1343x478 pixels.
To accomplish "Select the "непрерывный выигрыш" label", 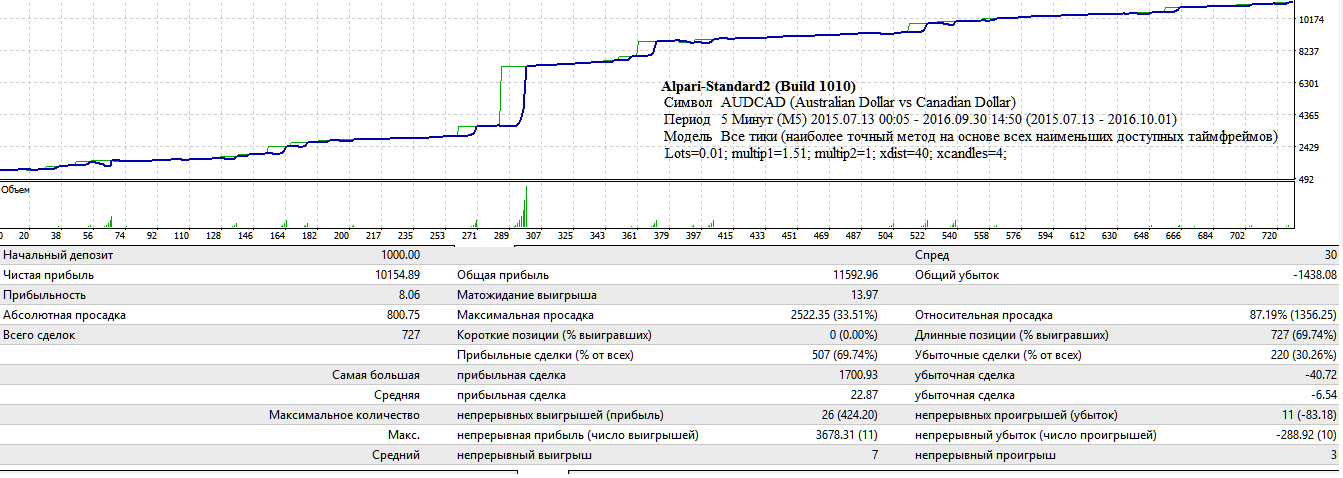I will [x=525, y=455].
